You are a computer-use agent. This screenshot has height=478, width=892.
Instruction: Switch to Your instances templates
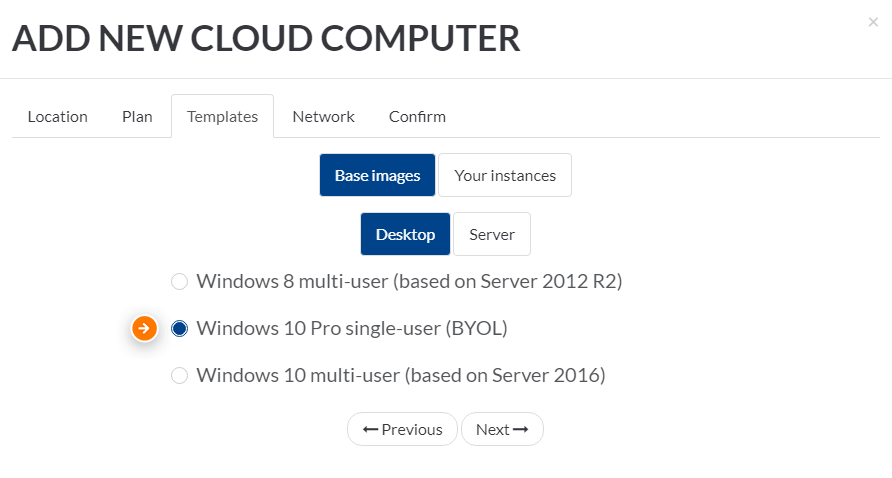[x=505, y=175]
